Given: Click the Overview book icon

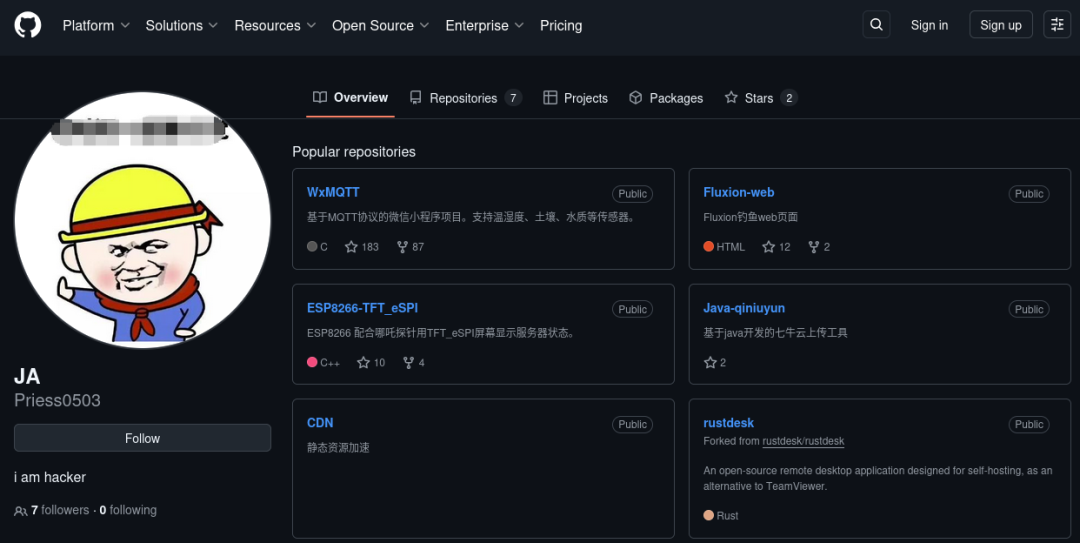Looking at the screenshot, I should click(320, 97).
